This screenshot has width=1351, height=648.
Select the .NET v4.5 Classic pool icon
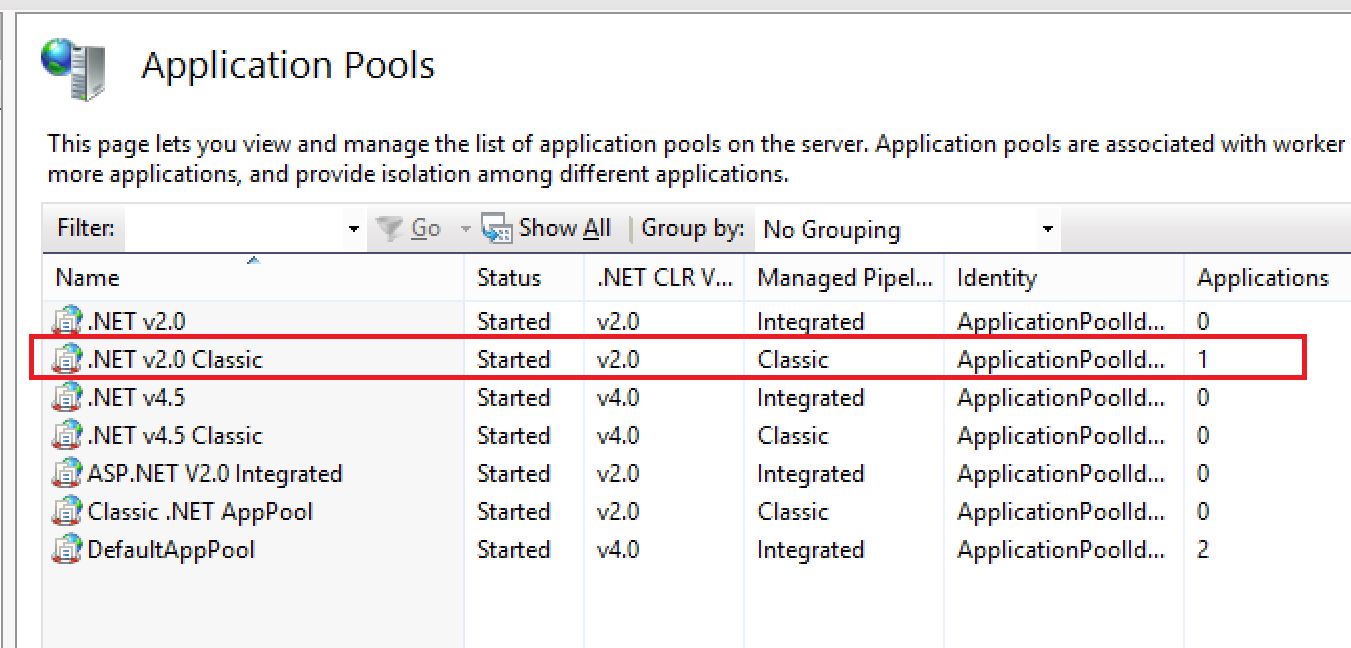click(x=67, y=436)
